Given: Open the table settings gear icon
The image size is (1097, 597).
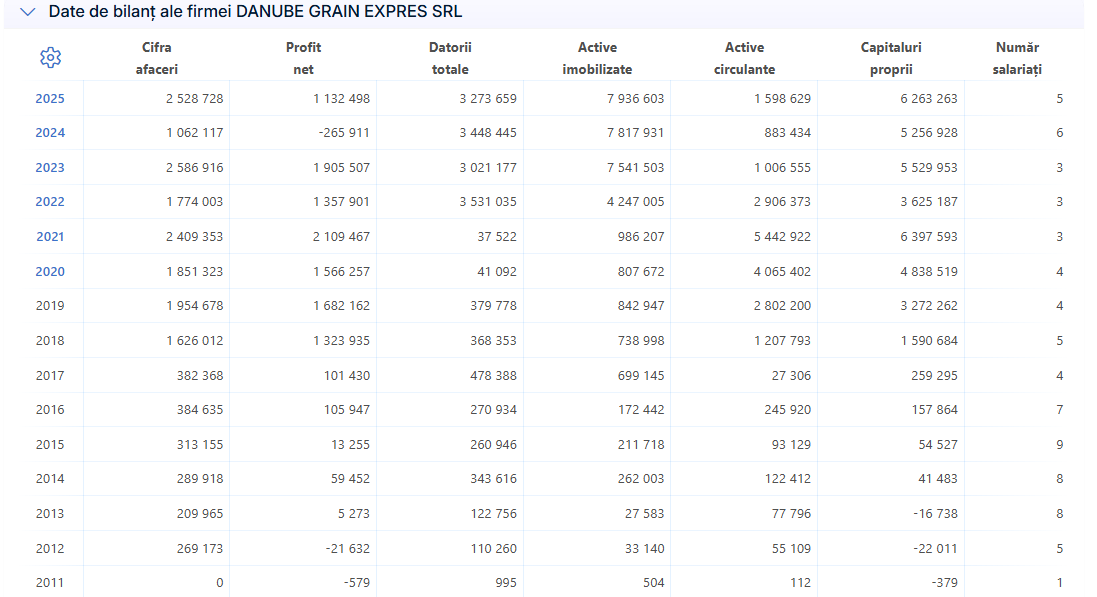Looking at the screenshot, I should click(x=50, y=57).
